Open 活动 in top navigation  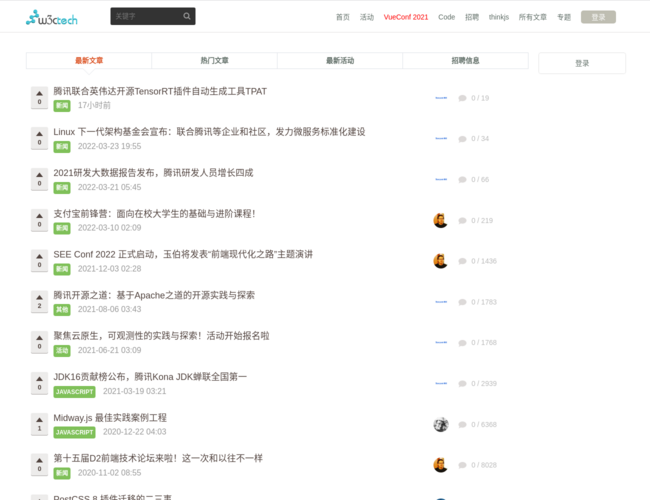[367, 17]
